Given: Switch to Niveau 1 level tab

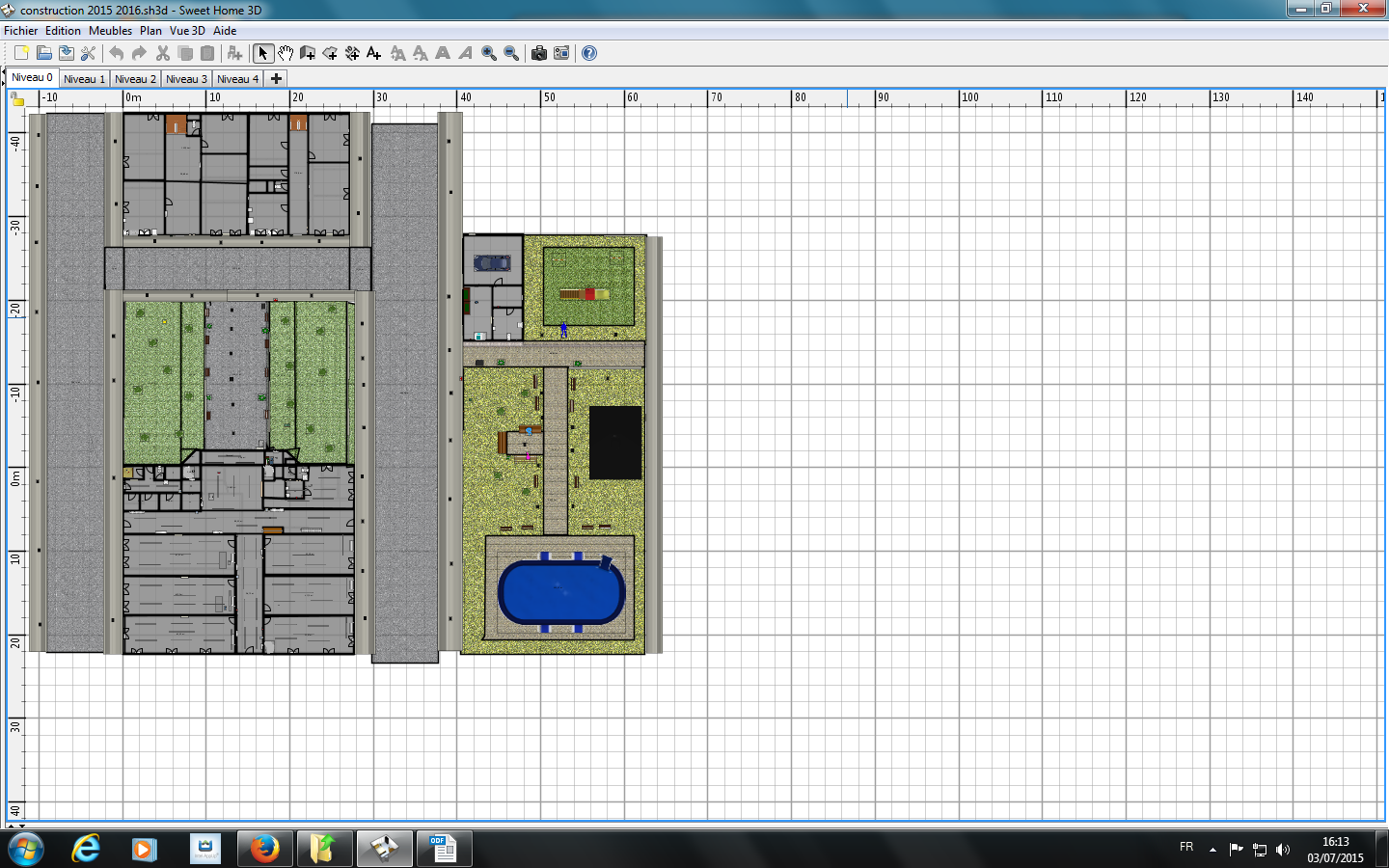Looking at the screenshot, I should [84, 79].
